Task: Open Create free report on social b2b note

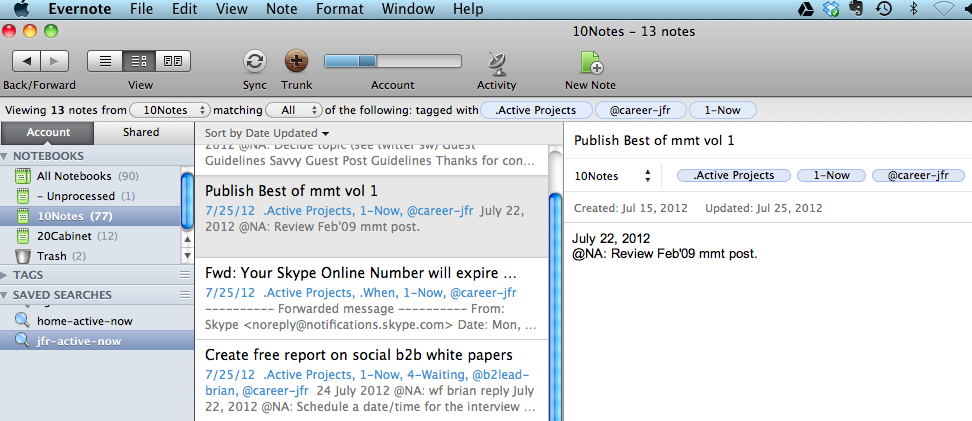Action: coord(371,381)
